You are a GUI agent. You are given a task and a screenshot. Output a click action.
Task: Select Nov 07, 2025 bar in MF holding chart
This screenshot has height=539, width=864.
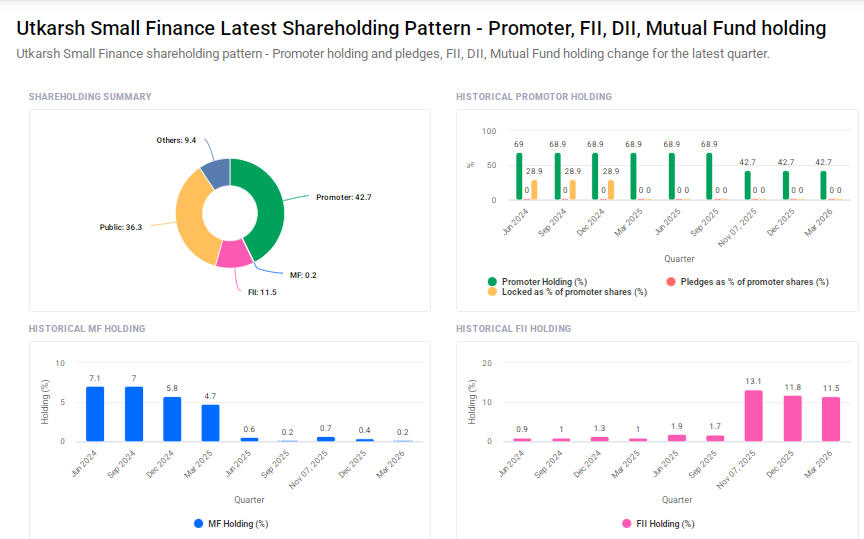tap(326, 439)
